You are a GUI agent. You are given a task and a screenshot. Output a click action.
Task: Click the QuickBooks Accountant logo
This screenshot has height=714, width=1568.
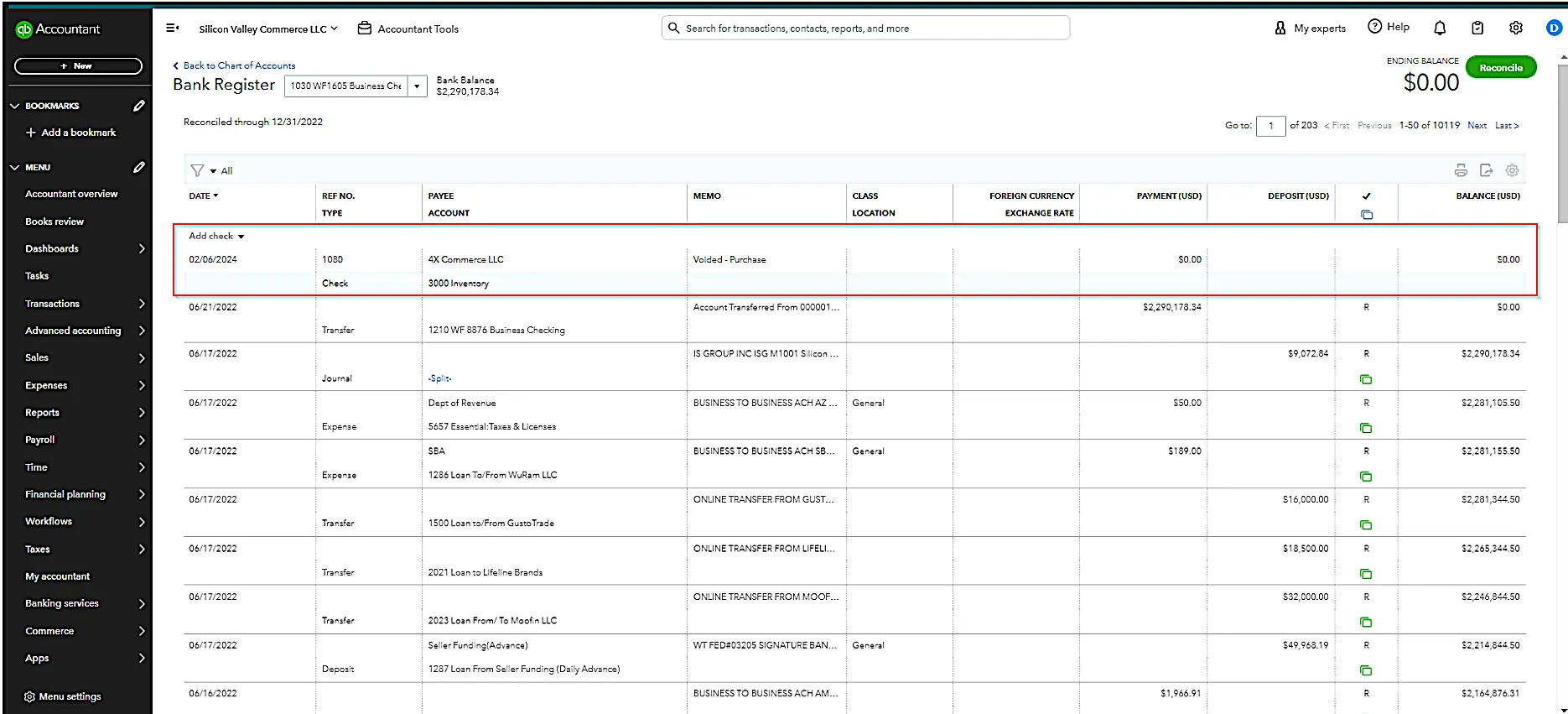(x=58, y=29)
